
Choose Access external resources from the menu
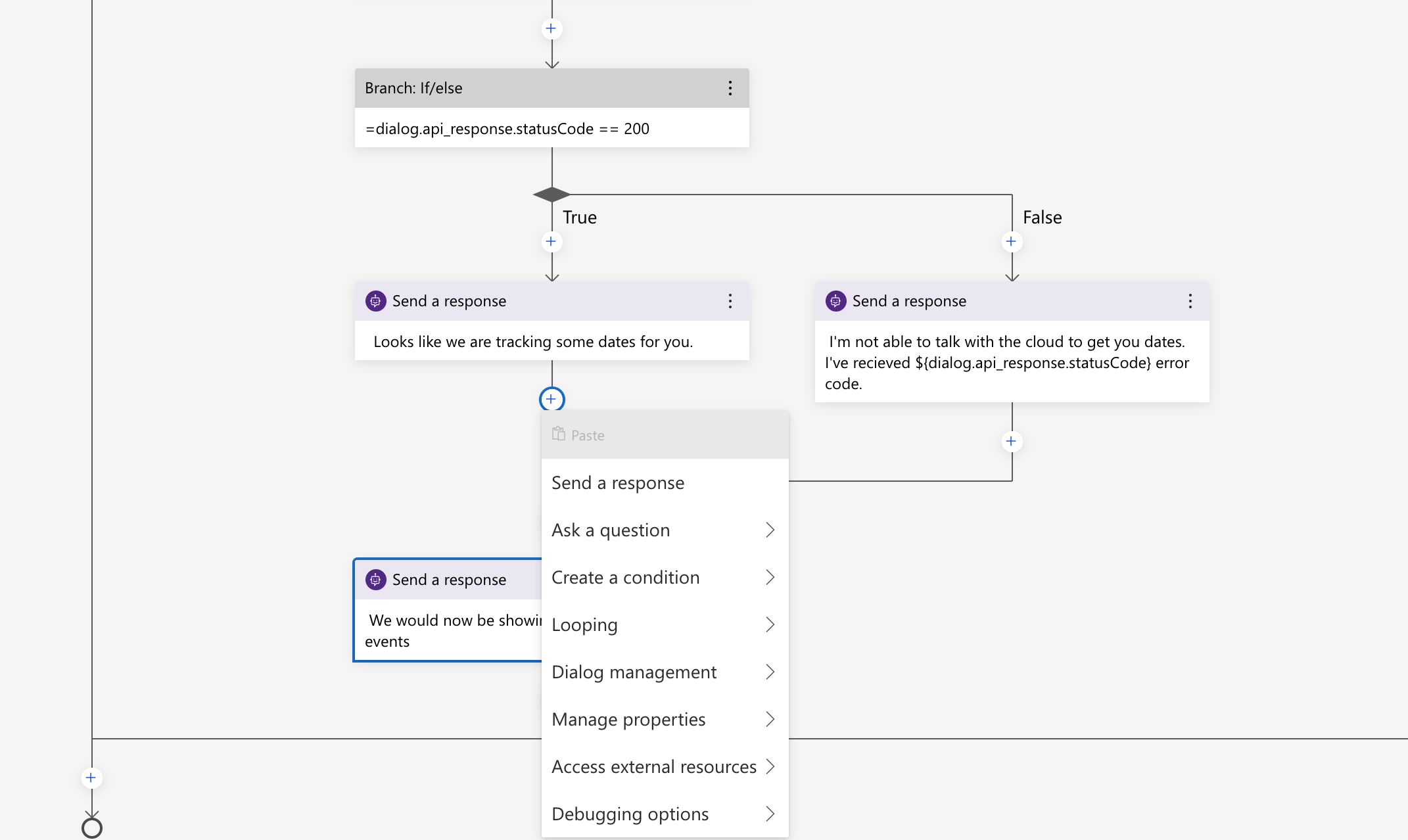click(x=665, y=766)
